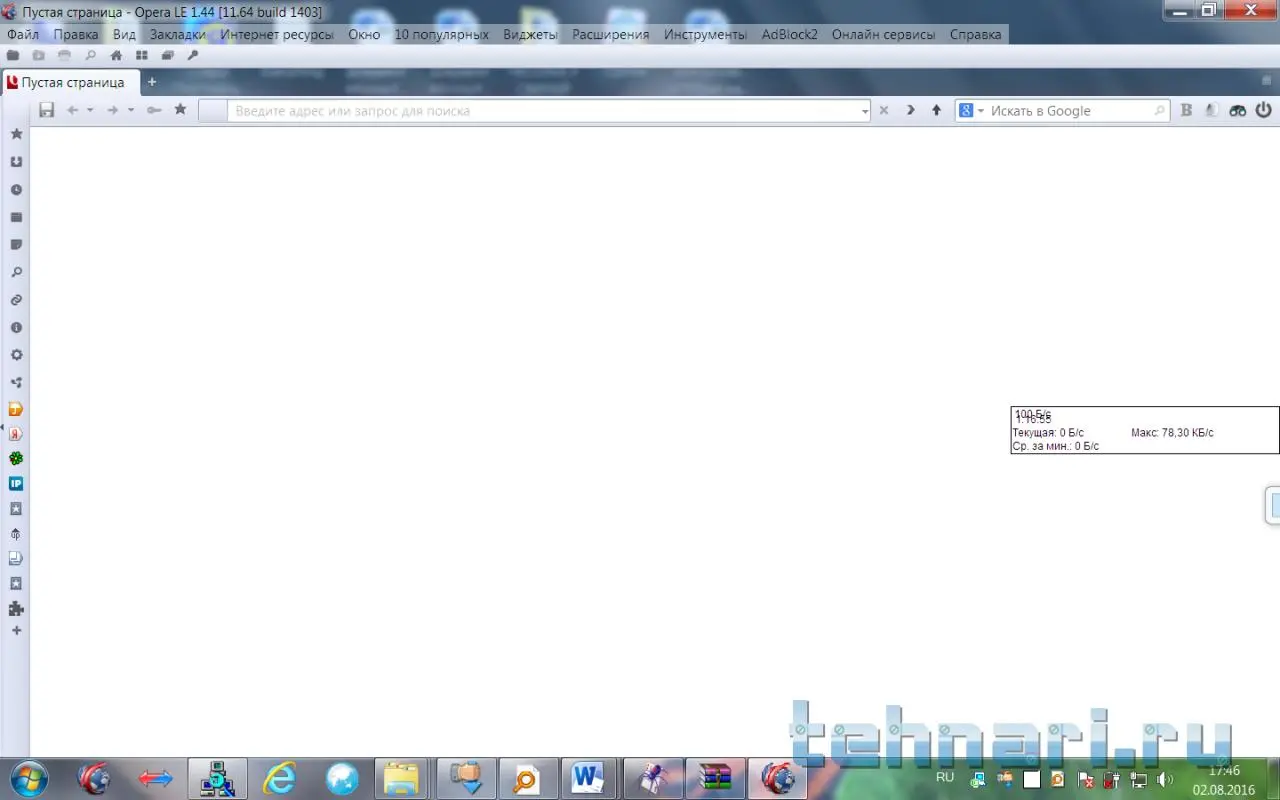Open a new tab with plus button

152,82
